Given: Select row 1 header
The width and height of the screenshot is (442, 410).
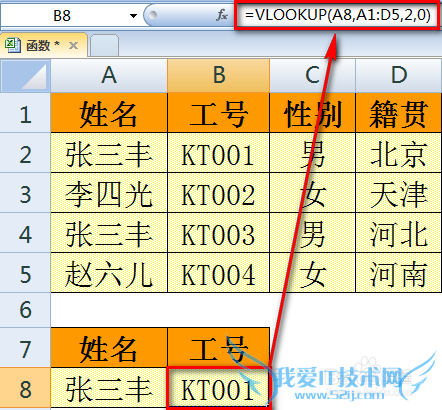Looking at the screenshot, I should (25, 113).
